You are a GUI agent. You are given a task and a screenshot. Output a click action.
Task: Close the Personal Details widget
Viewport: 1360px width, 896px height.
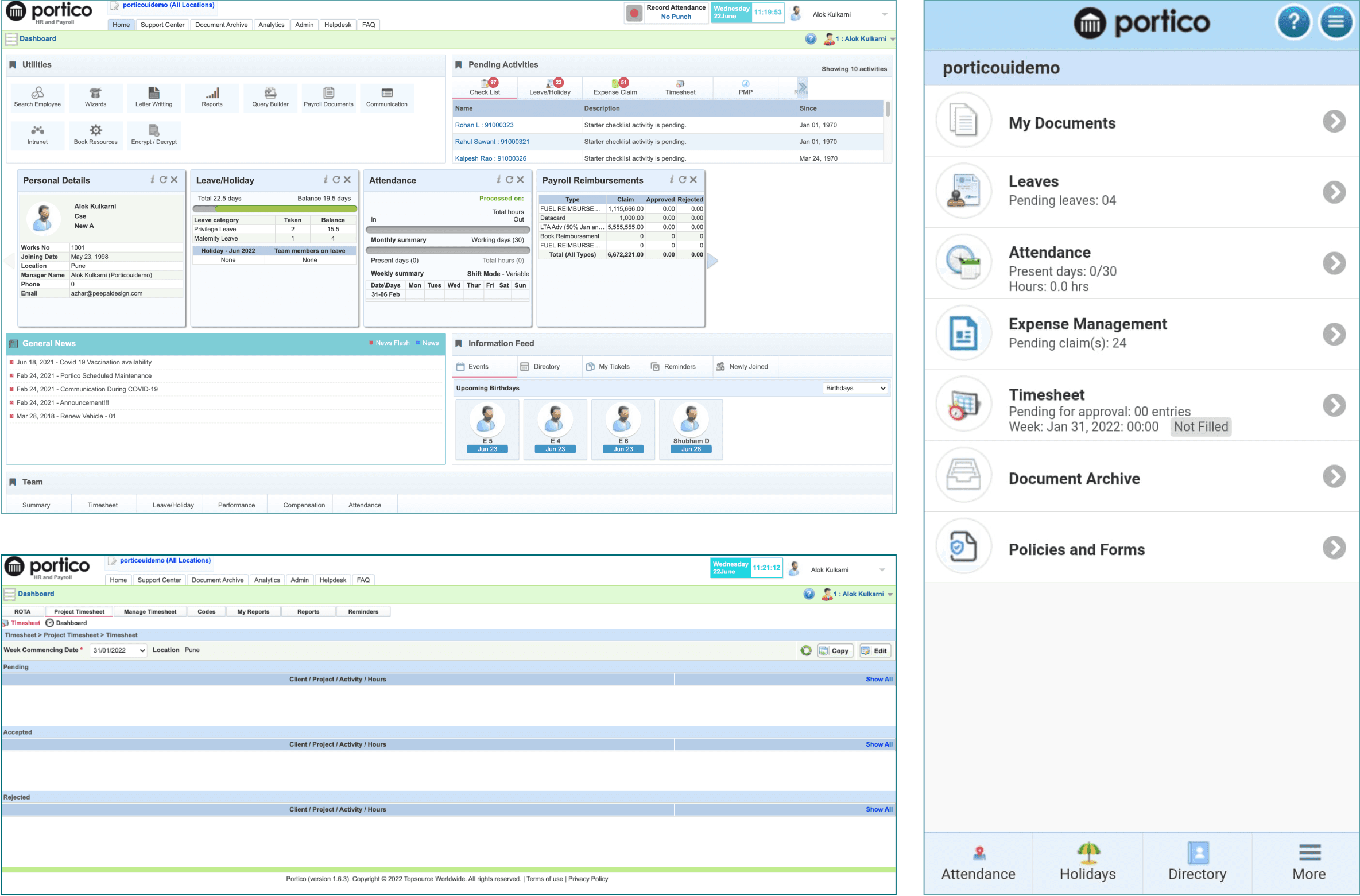(175, 180)
